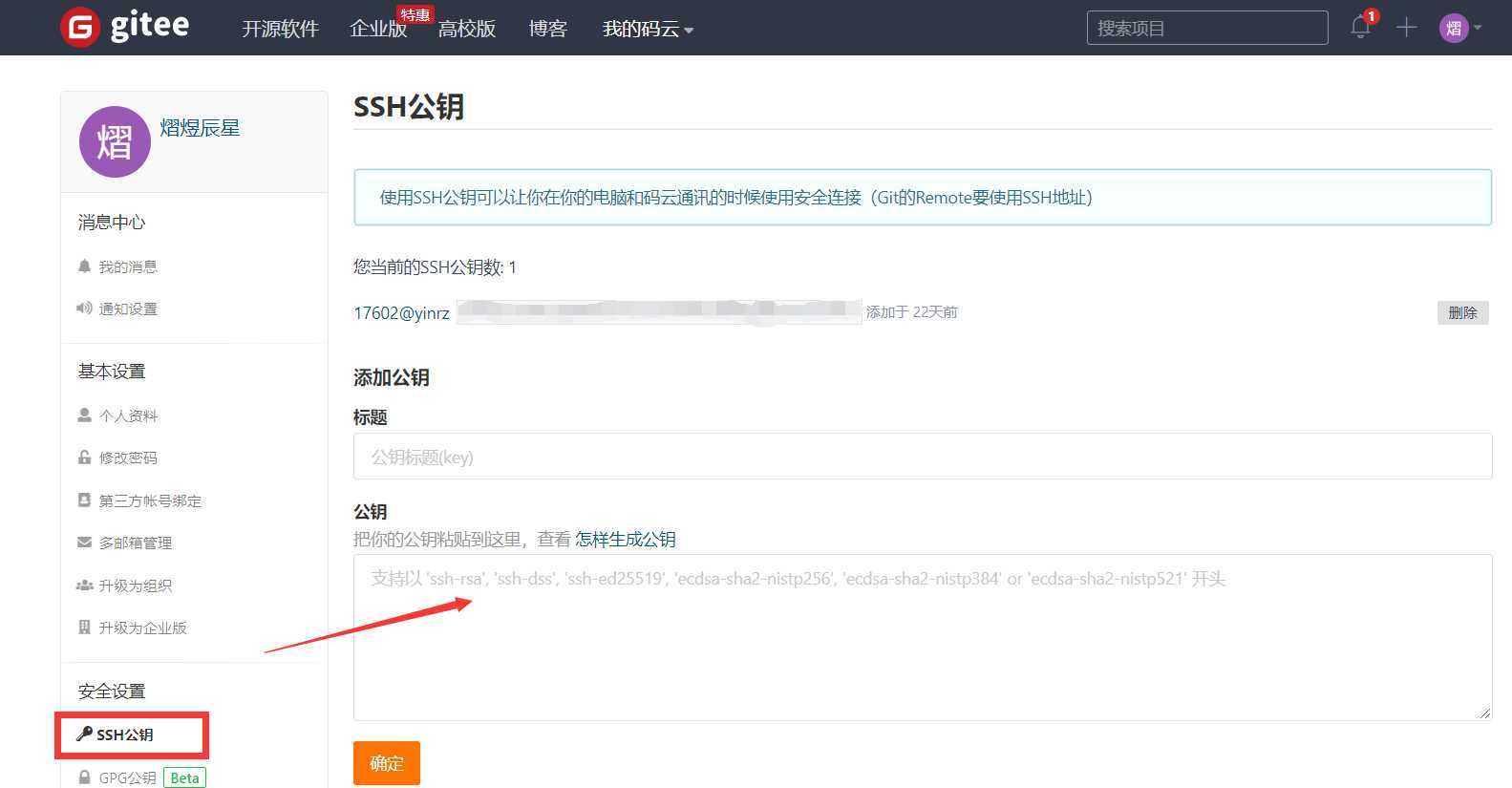
Task: Click speaker icon beside 通知设置
Action: point(84,308)
